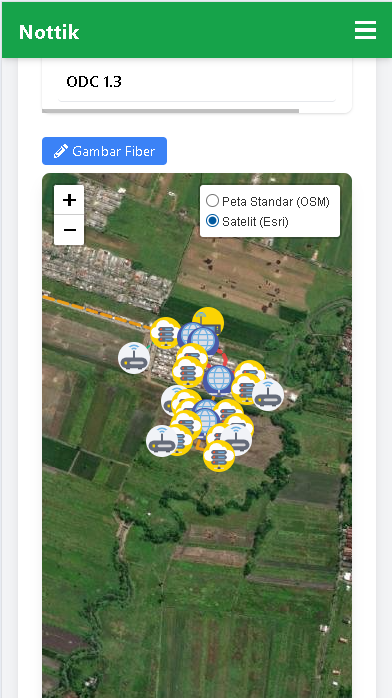Open the hamburger navigation menu

(x=365, y=30)
